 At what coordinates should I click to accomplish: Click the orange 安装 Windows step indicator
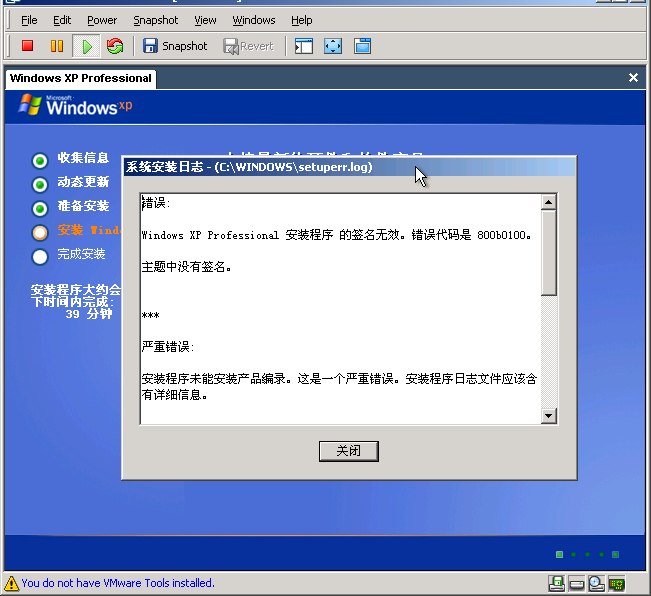click(x=40, y=232)
